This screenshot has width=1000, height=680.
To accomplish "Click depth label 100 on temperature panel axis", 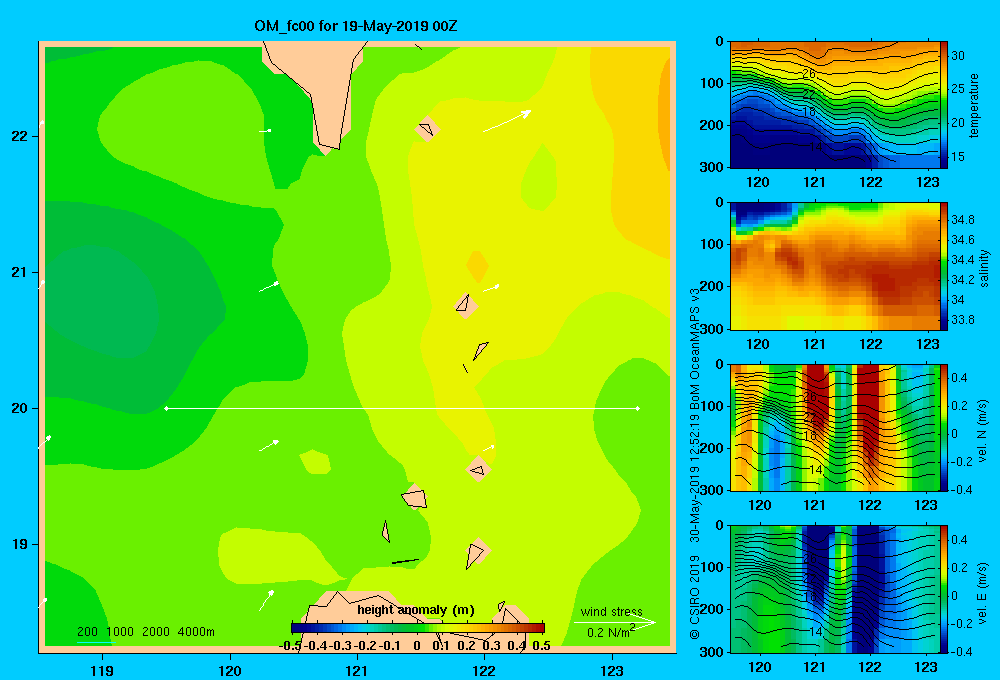I will point(712,83).
